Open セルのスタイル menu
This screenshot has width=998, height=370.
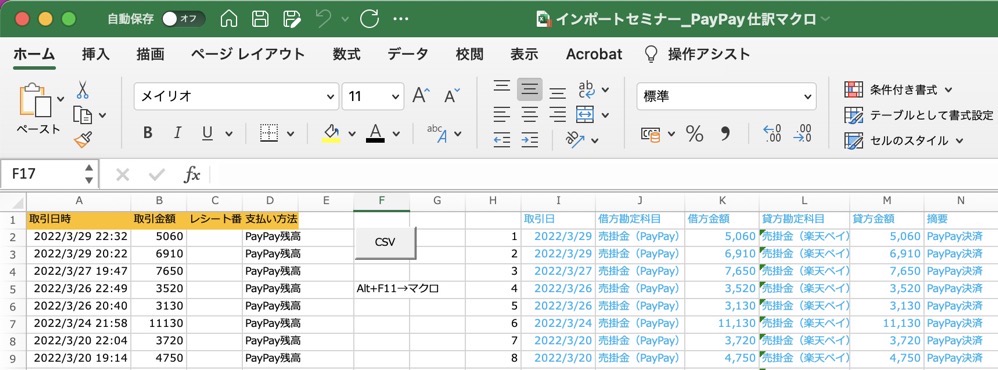[x=904, y=141]
